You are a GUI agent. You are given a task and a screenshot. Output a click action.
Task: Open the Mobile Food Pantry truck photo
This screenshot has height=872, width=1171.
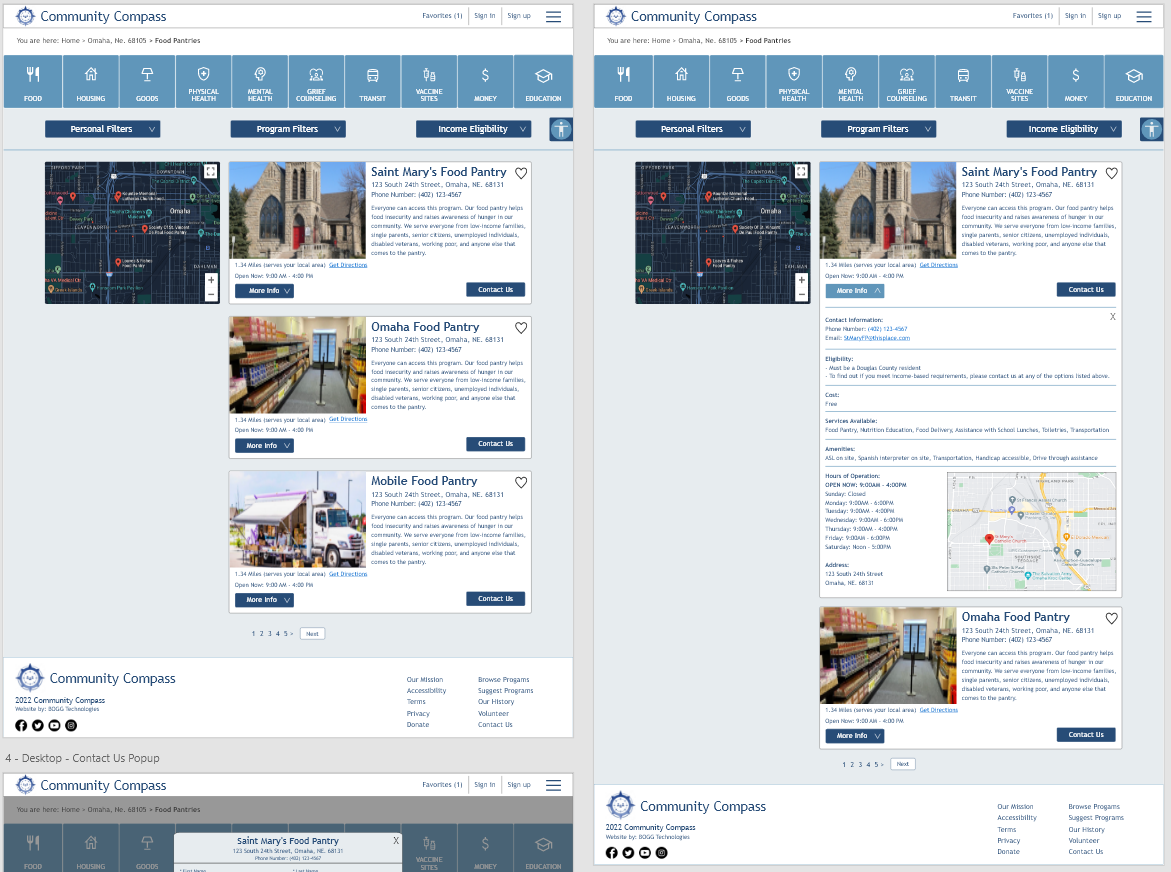(297, 520)
